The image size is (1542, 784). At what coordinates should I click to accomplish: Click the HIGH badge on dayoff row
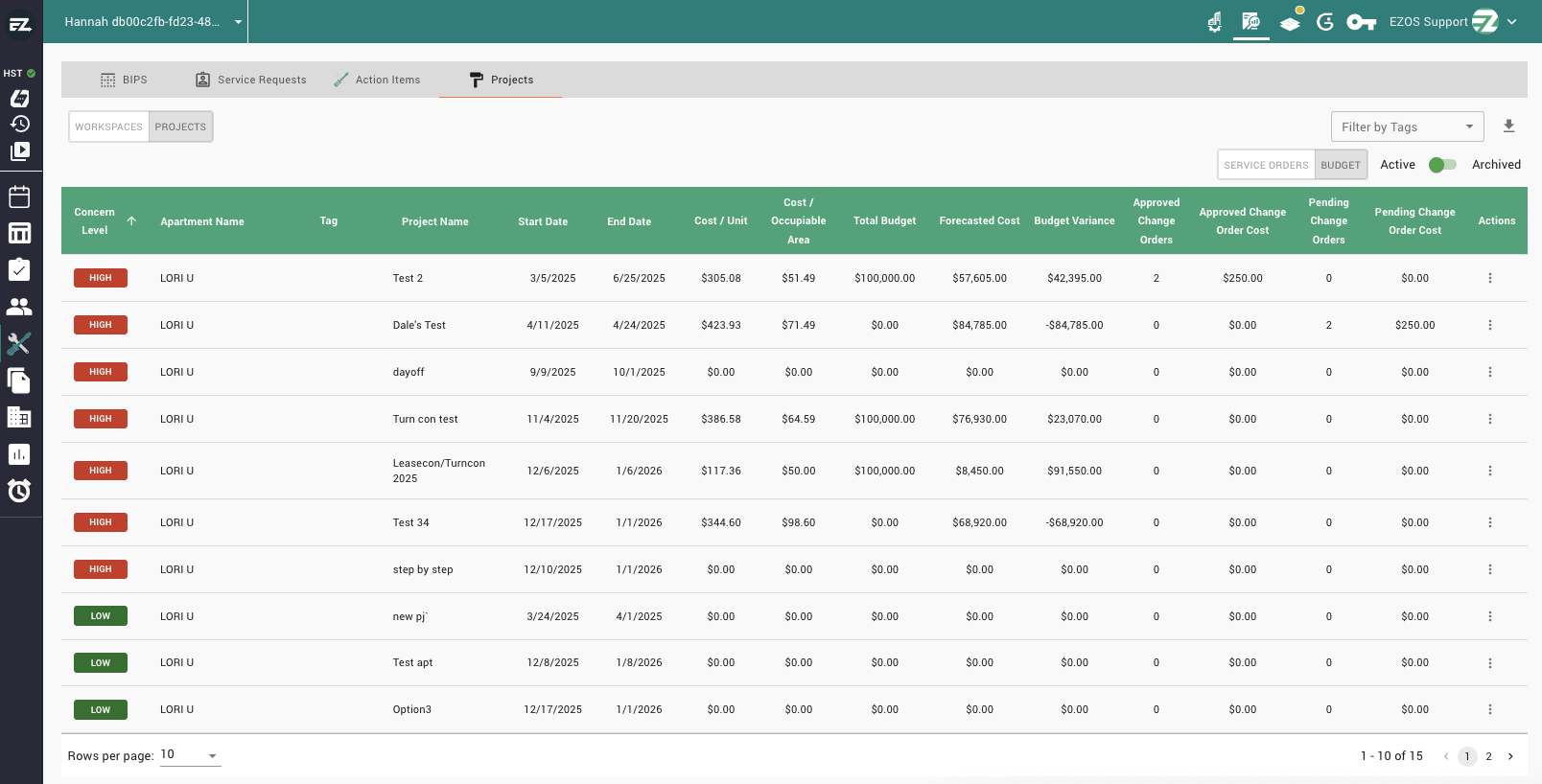coord(101,372)
